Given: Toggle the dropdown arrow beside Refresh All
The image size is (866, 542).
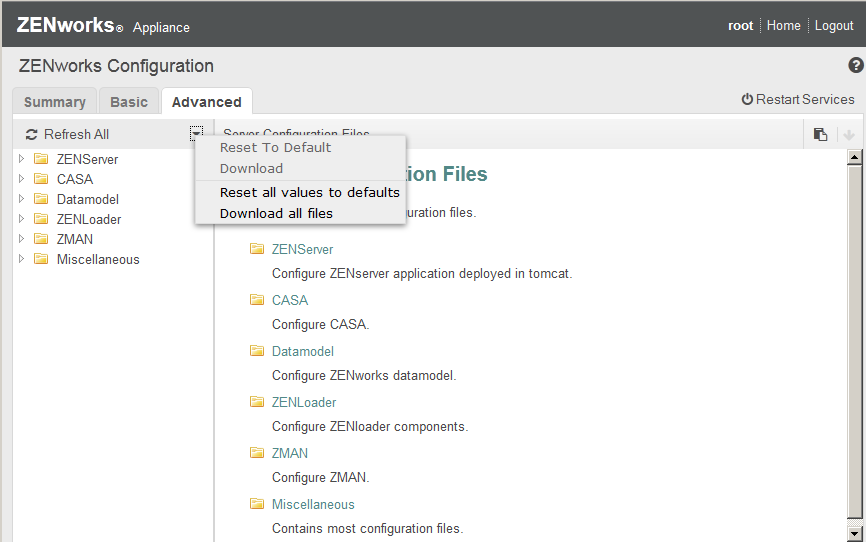Looking at the screenshot, I should pos(196,133).
